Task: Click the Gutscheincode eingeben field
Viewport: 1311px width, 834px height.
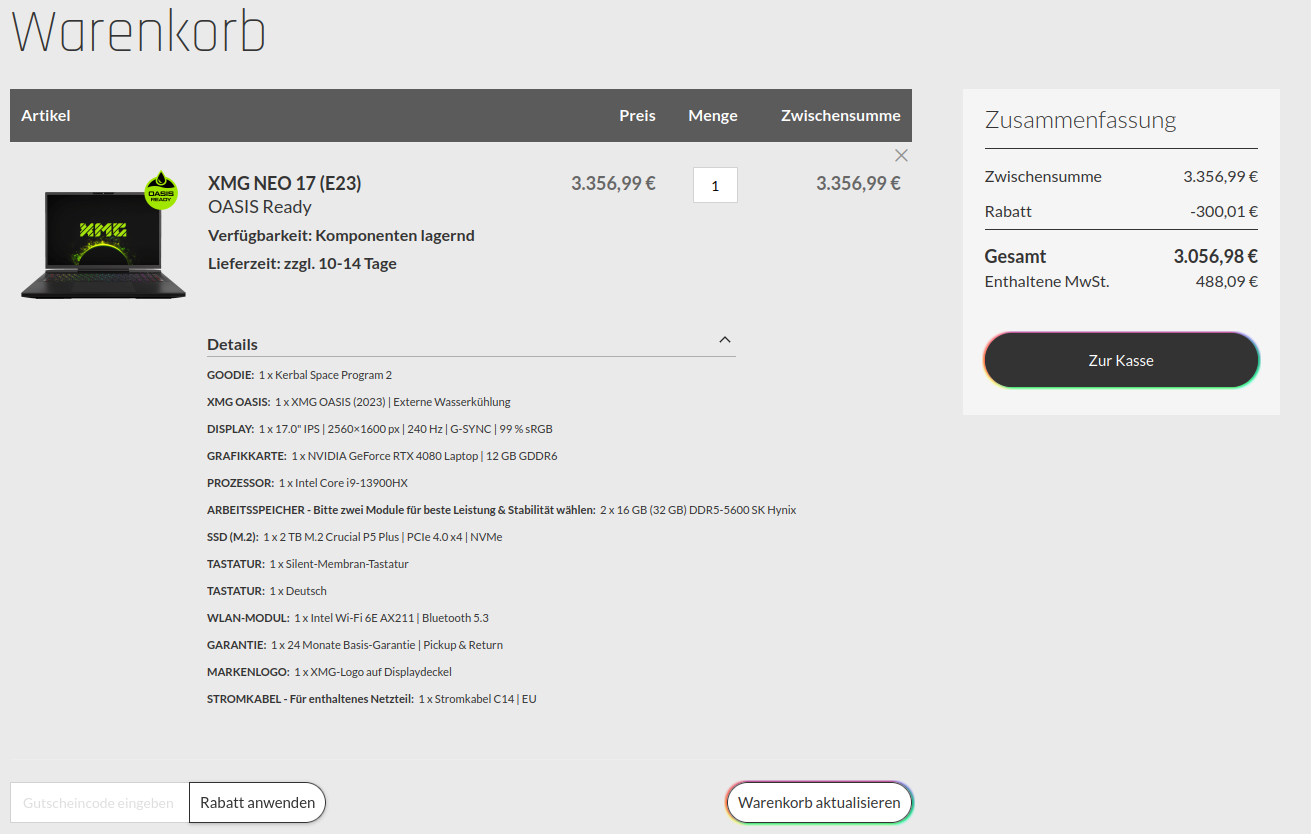Action: tap(100, 802)
